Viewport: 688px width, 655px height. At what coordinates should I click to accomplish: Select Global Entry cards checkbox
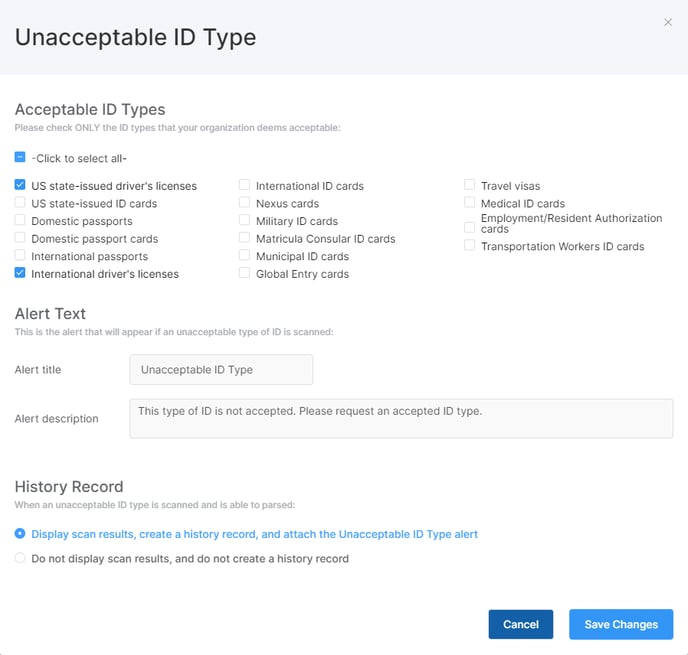click(244, 272)
